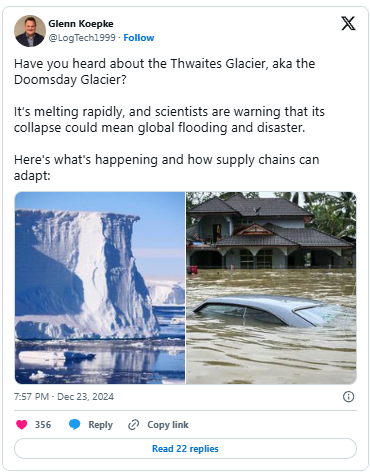Open the @LogTech1999 handle
This screenshot has height=474, width=370.
(x=82, y=38)
